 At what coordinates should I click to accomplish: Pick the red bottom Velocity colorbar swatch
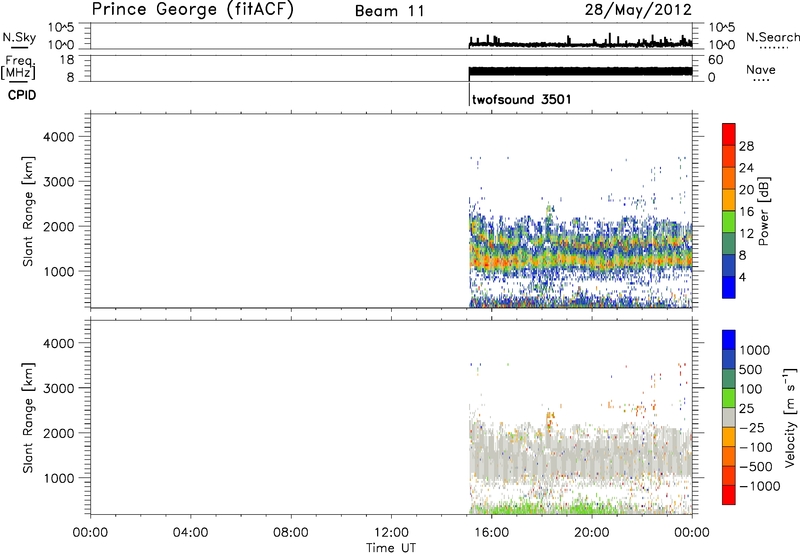(x=729, y=495)
